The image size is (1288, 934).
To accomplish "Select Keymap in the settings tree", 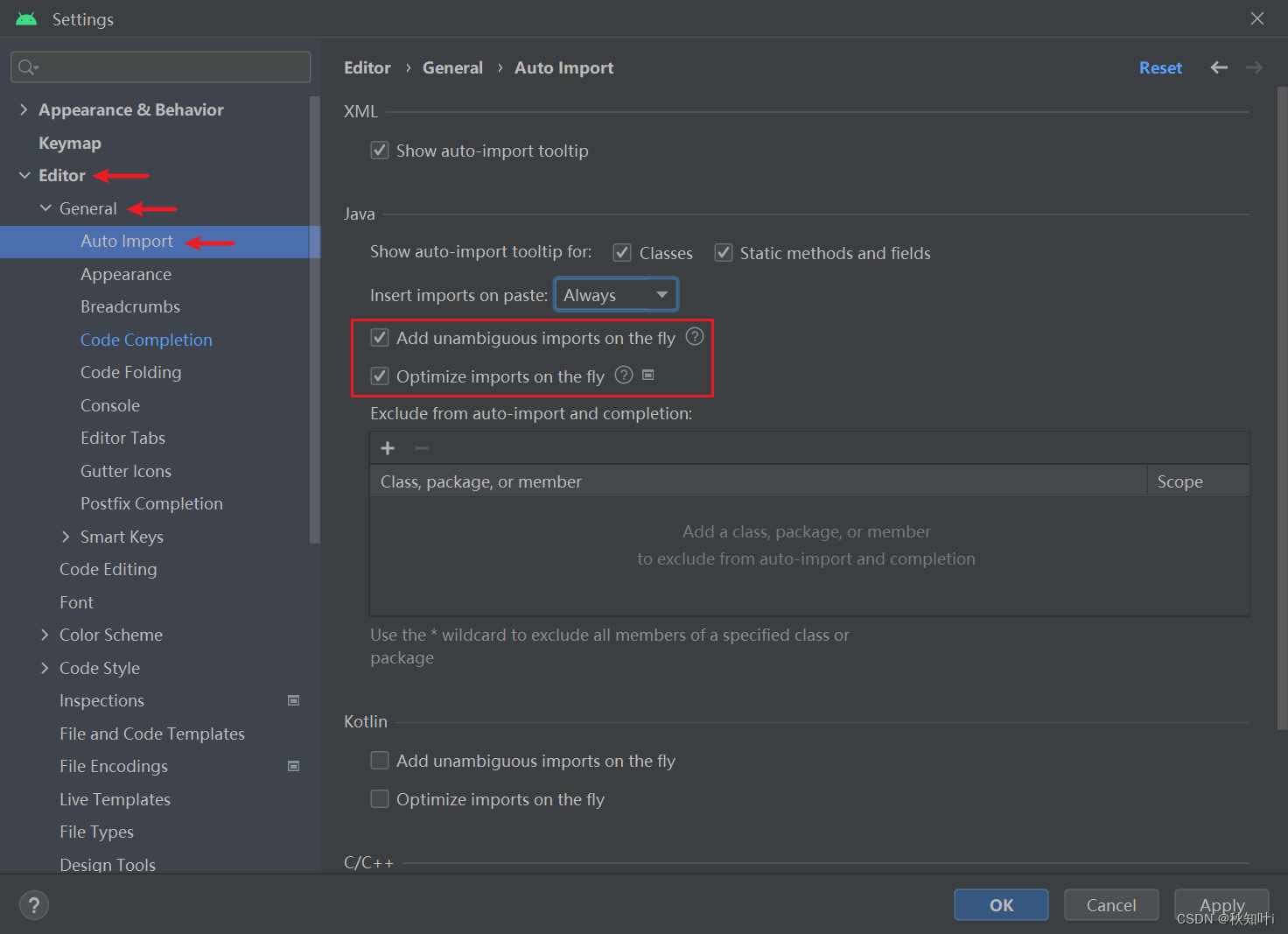I will 70,143.
